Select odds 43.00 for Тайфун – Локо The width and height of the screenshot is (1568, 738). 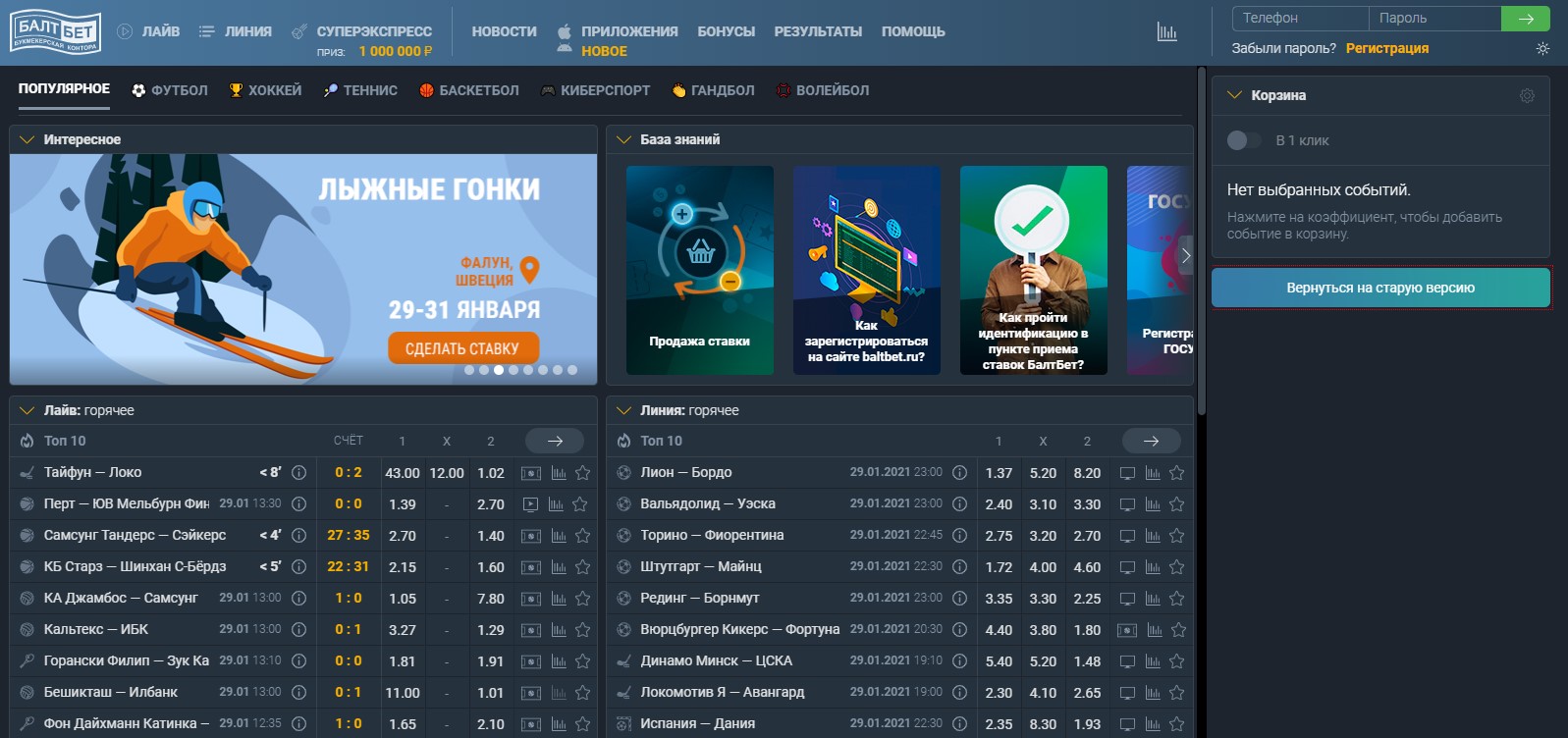pos(403,473)
